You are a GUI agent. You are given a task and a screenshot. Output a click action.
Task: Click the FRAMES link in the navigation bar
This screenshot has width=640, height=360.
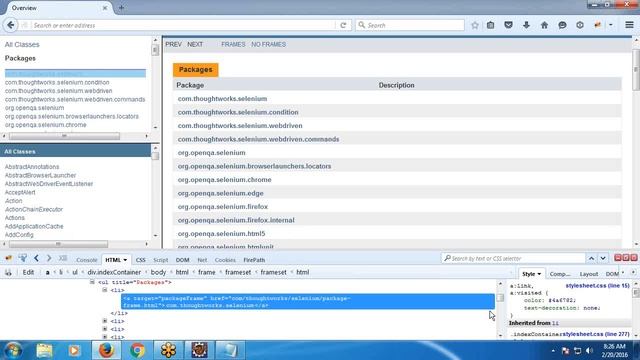click(233, 44)
